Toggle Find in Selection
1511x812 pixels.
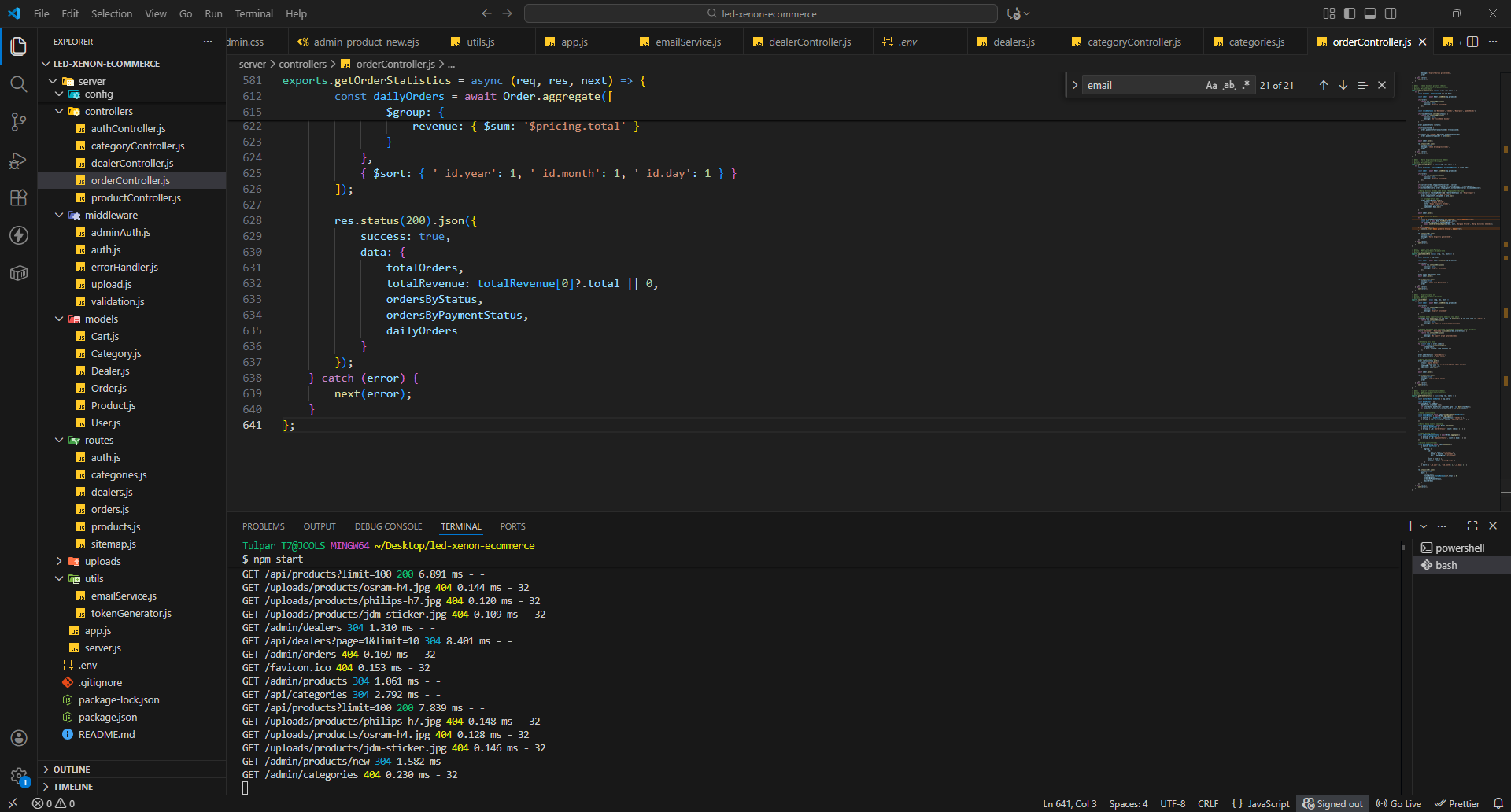pos(1362,85)
